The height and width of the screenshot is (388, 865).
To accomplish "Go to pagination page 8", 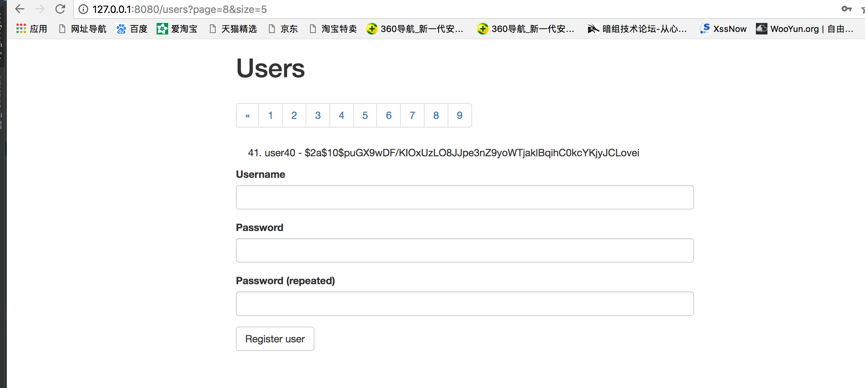I will (436, 115).
